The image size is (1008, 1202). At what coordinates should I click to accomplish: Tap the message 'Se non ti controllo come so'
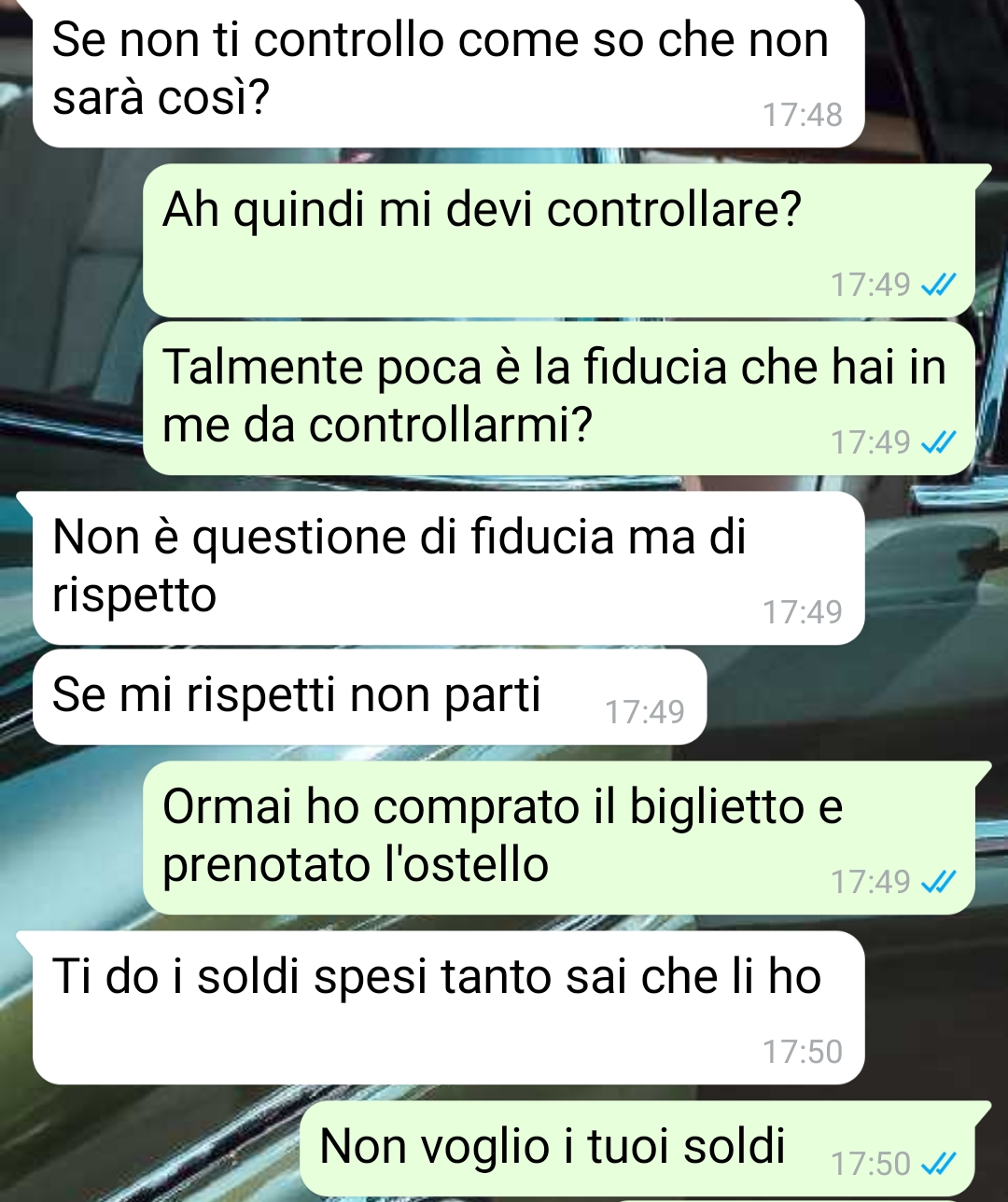[448, 73]
